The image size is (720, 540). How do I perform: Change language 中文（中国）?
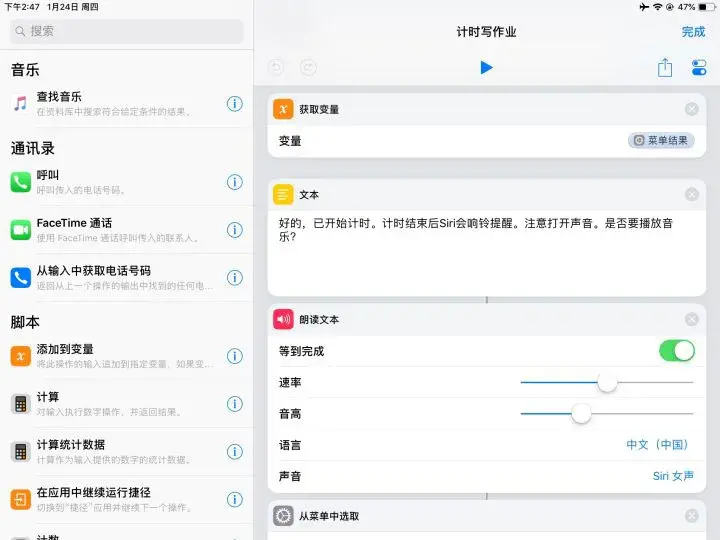click(x=657, y=445)
